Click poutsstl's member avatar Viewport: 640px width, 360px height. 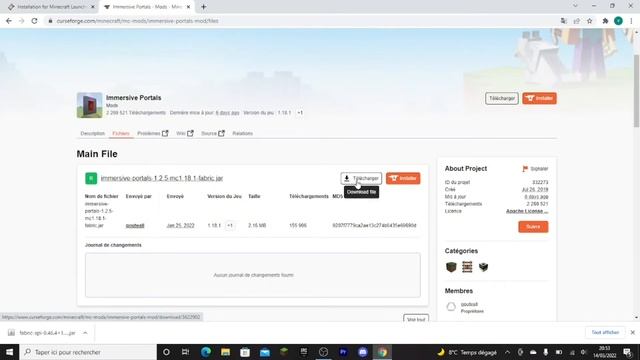point(451,307)
